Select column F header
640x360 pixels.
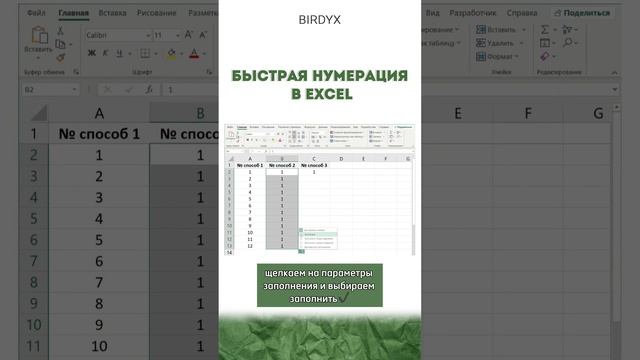pos(528,113)
